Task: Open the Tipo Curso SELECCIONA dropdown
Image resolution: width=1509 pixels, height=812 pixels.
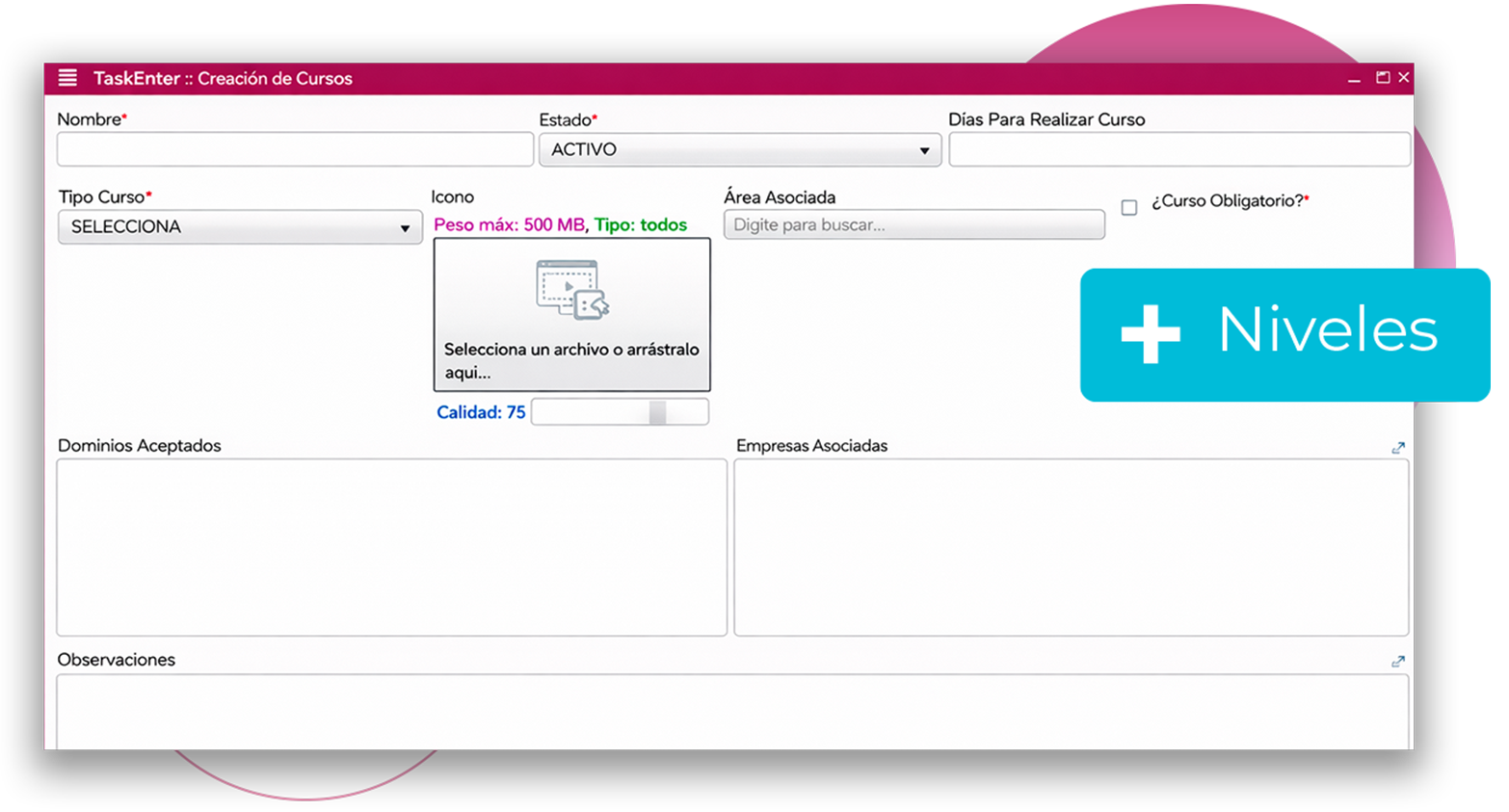Action: (x=240, y=227)
